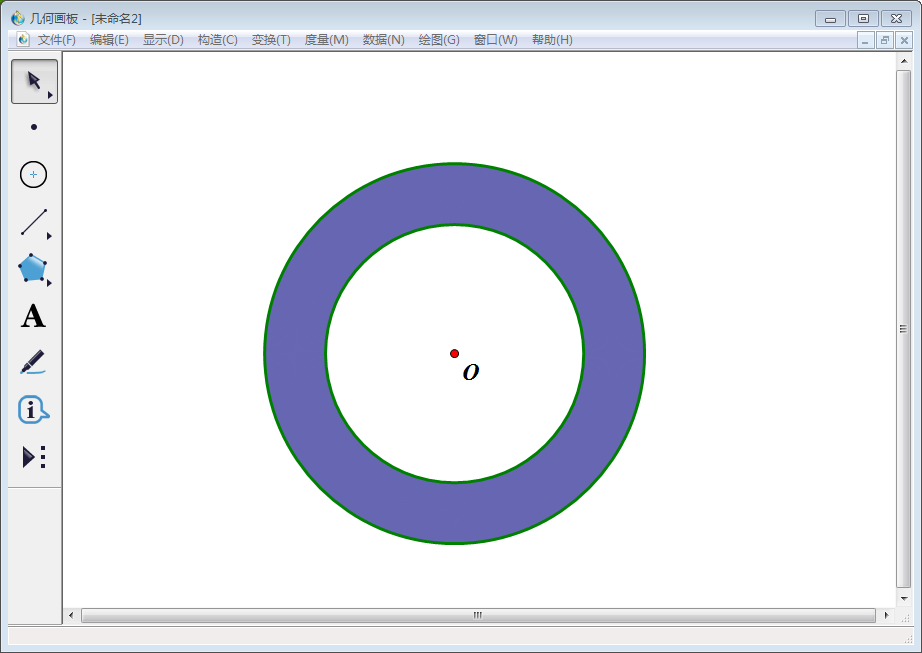Open the 帮助(H) menu
Screen dimensions: 922x653
click(552, 40)
